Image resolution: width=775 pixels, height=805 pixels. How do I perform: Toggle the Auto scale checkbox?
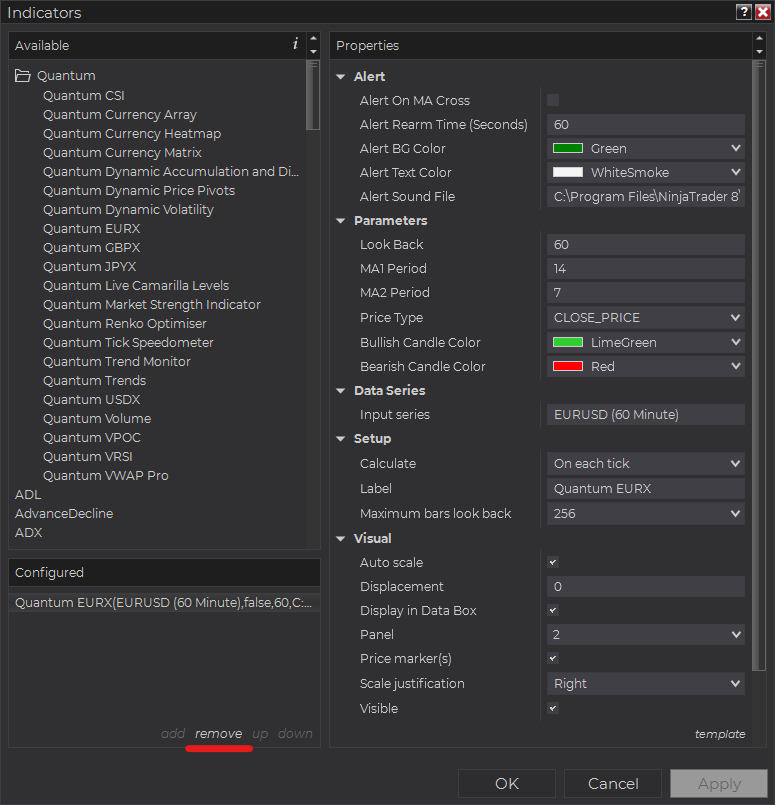(553, 562)
